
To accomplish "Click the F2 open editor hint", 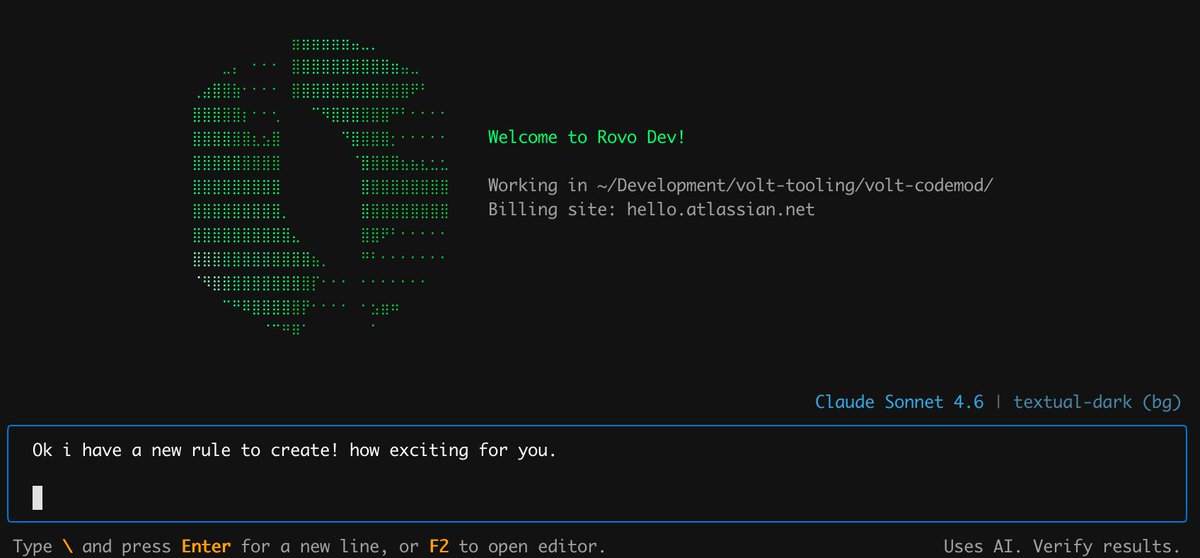I will [439, 547].
